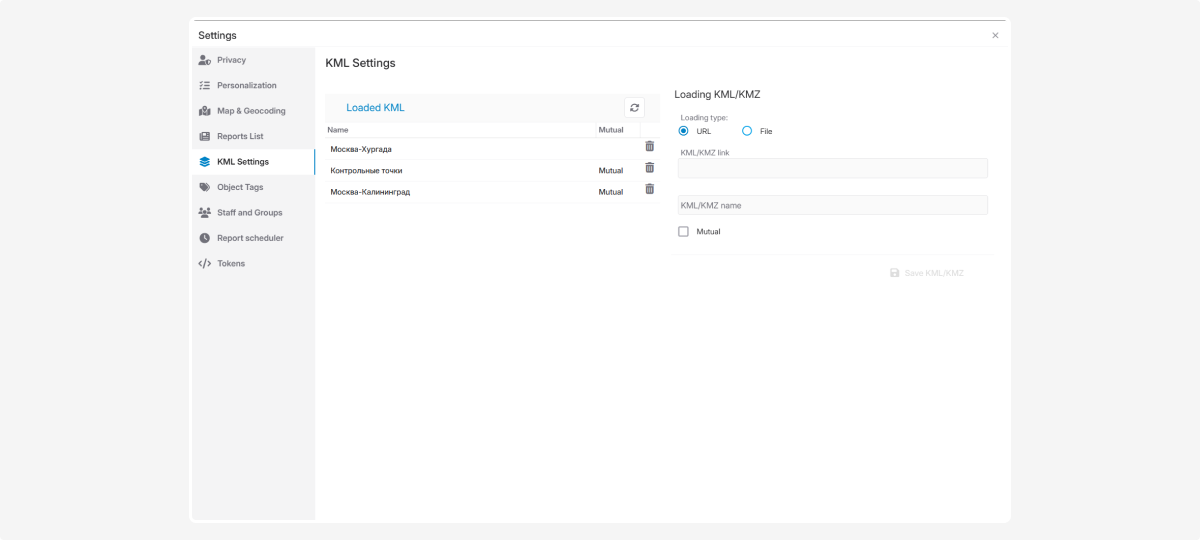Screen dimensions: 1200x540
Task: Open the Personalization settings section
Action: click(246, 86)
